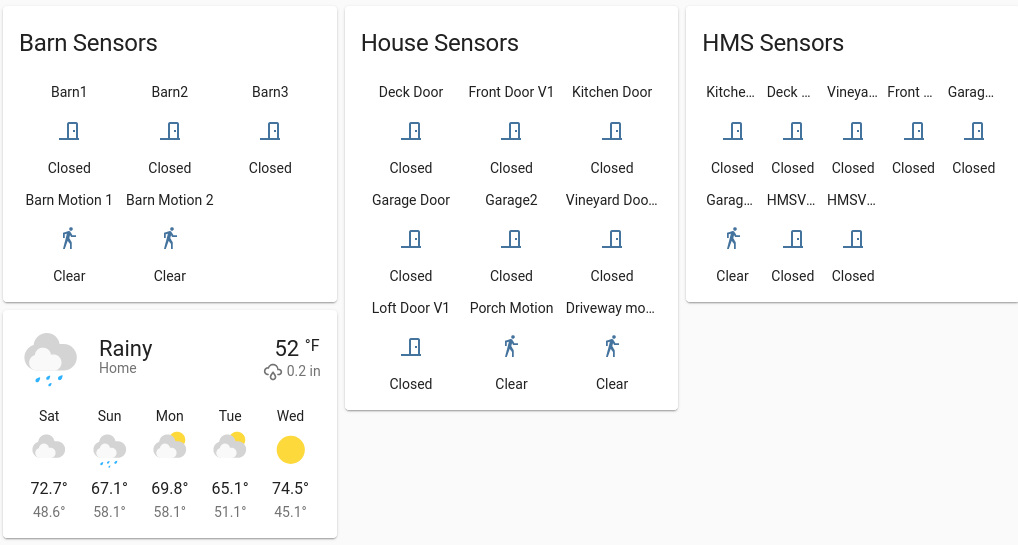Image resolution: width=1018 pixels, height=545 pixels.
Task: Click the Loft Door V1 door icon
Action: (411, 346)
